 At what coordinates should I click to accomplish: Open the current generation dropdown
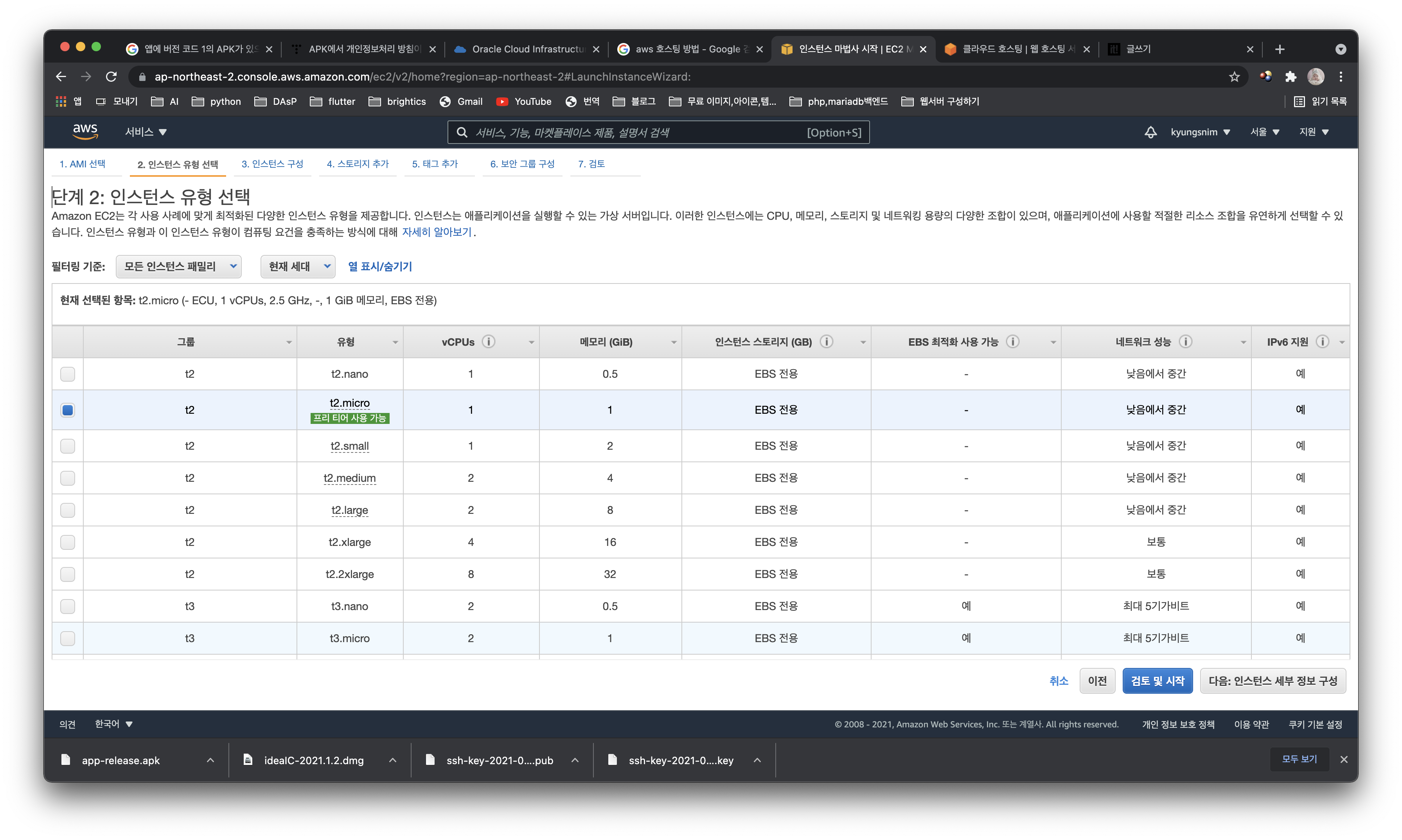(298, 267)
